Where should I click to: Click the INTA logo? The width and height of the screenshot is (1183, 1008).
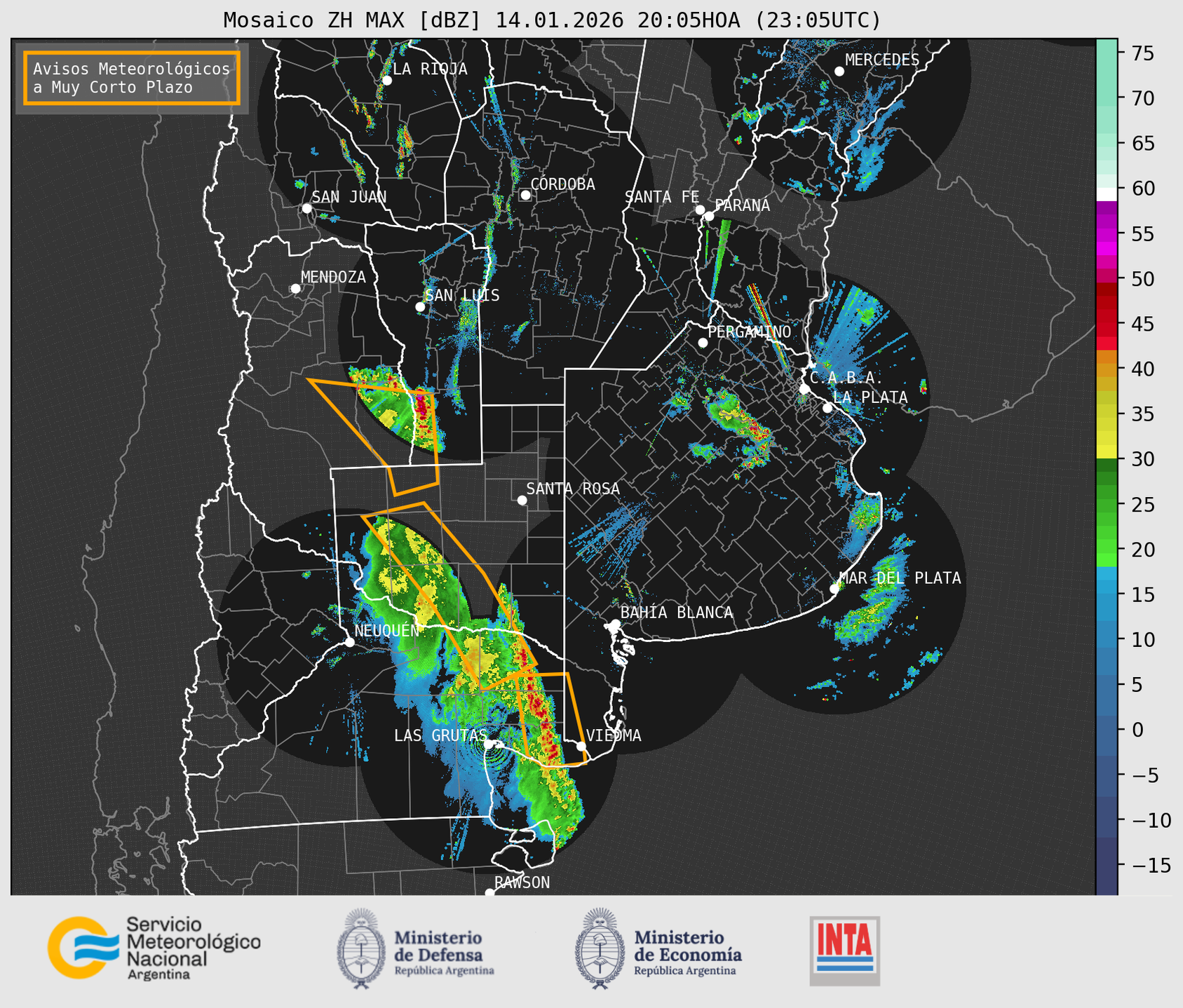point(844,951)
